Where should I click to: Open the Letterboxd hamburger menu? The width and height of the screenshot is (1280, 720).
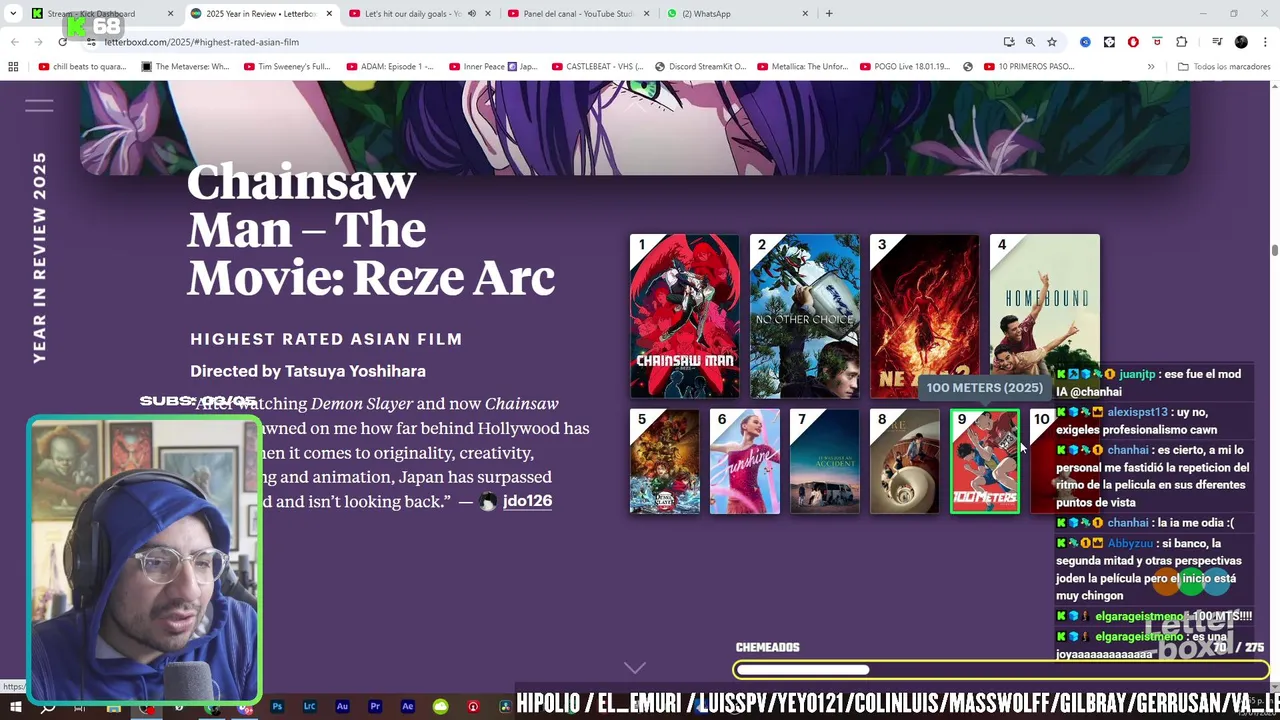pyautogui.click(x=39, y=105)
